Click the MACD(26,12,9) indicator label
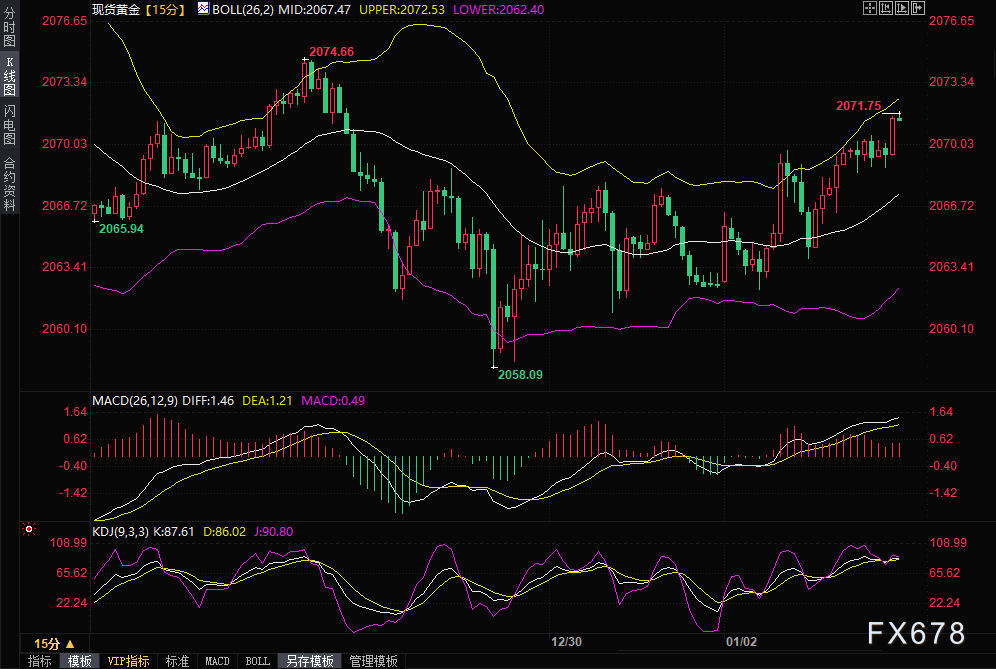Image resolution: width=996 pixels, height=669 pixels. coord(134,400)
